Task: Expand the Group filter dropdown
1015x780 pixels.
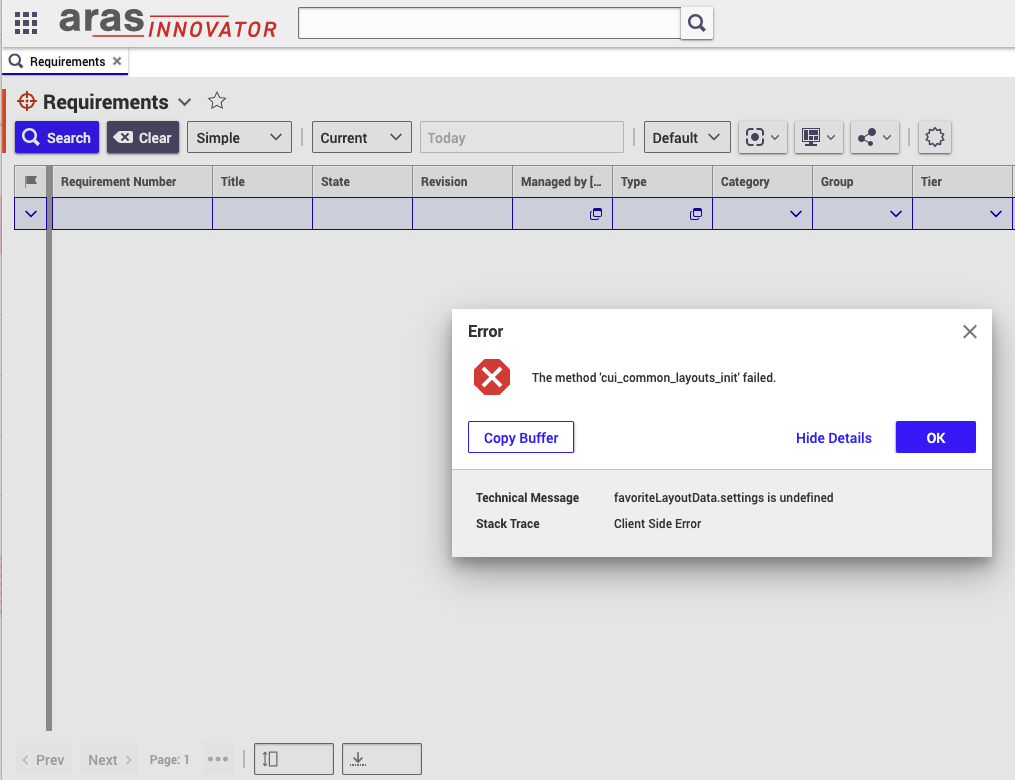Action: coord(896,214)
